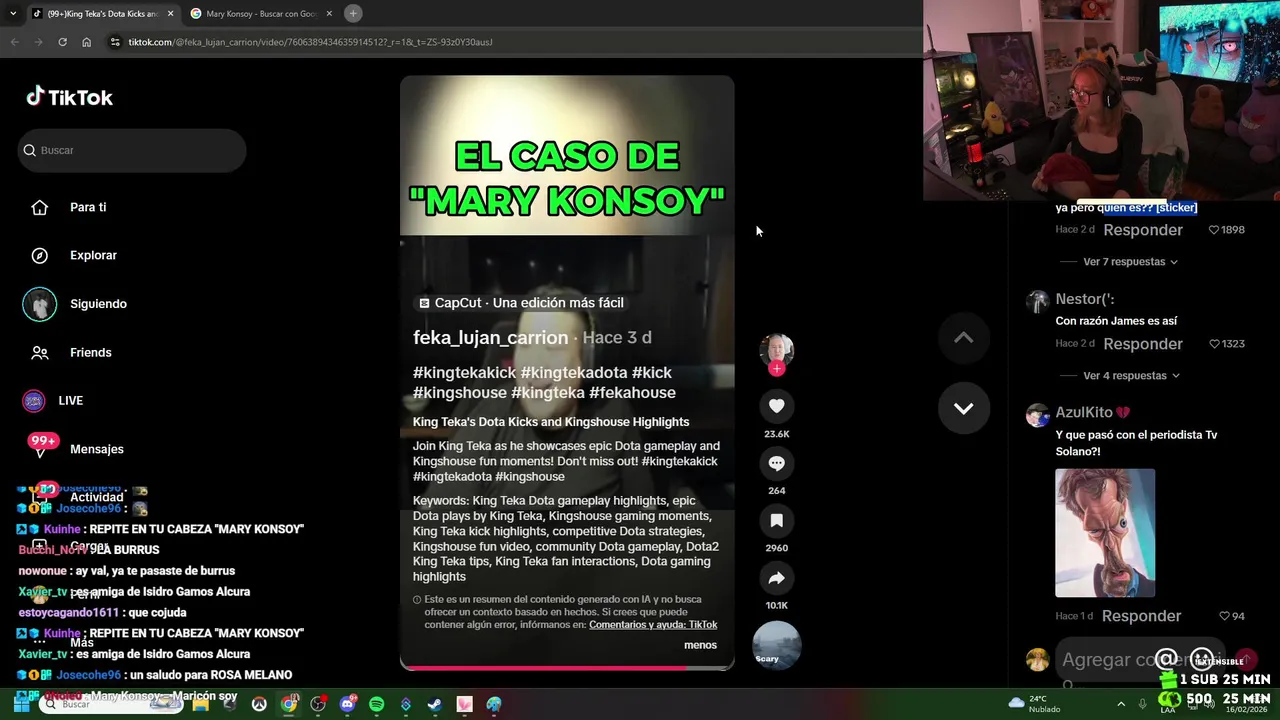Open Nestor's commenter avatar

1038,301
